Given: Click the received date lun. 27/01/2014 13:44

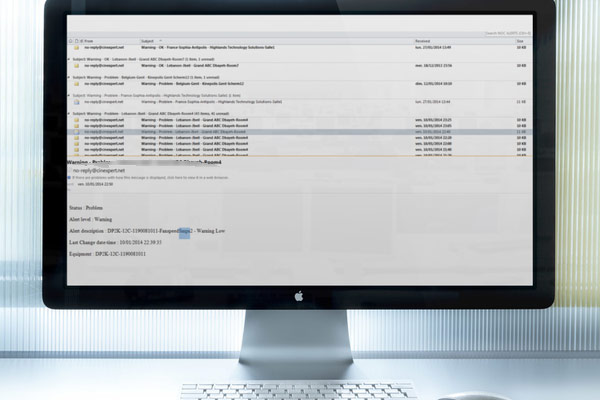Looking at the screenshot, I should pyautogui.click(x=433, y=102).
